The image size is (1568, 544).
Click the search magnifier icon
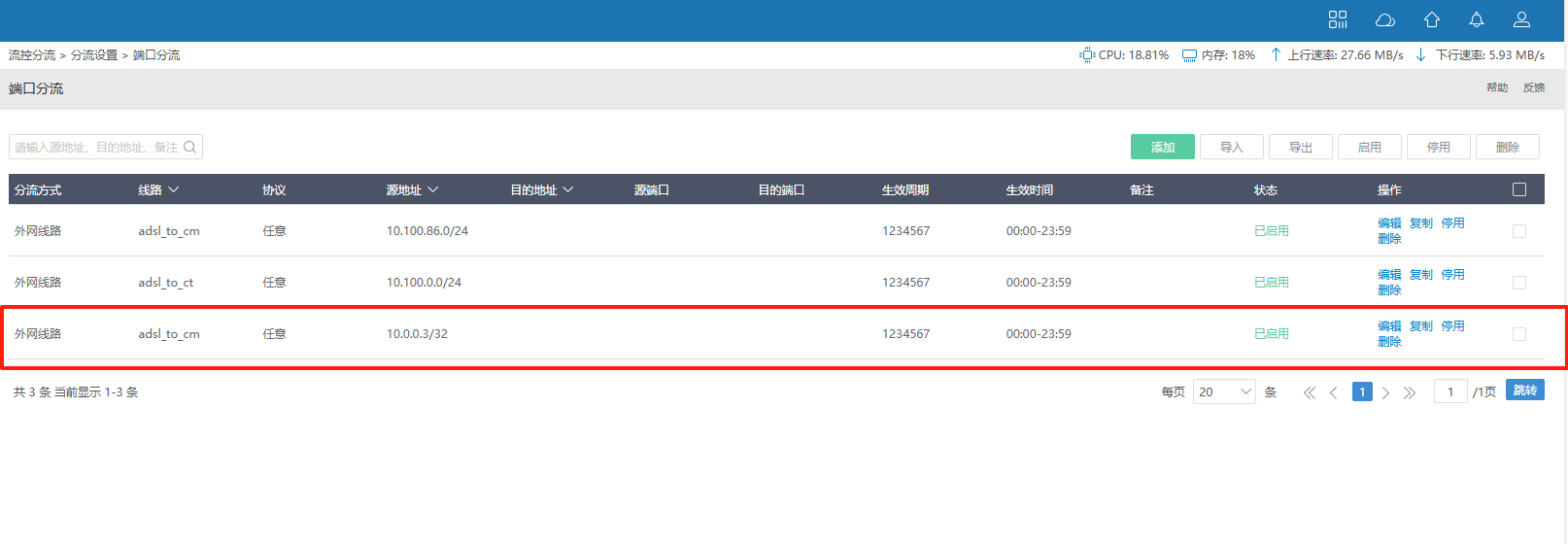click(x=190, y=147)
